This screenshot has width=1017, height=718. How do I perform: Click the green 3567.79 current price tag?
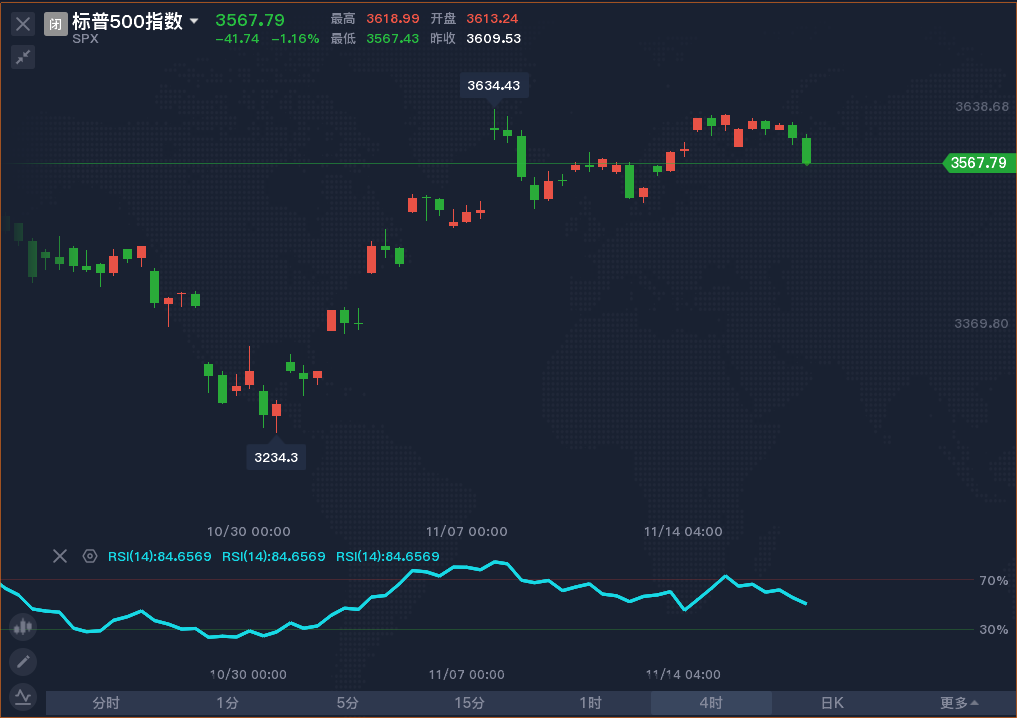click(978, 163)
